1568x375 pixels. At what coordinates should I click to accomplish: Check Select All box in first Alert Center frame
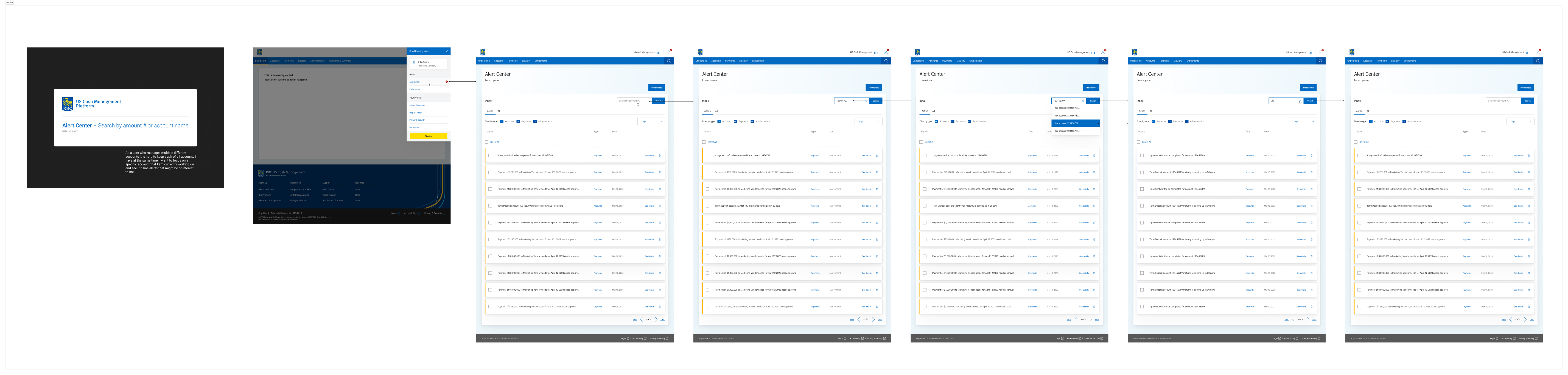(x=487, y=142)
